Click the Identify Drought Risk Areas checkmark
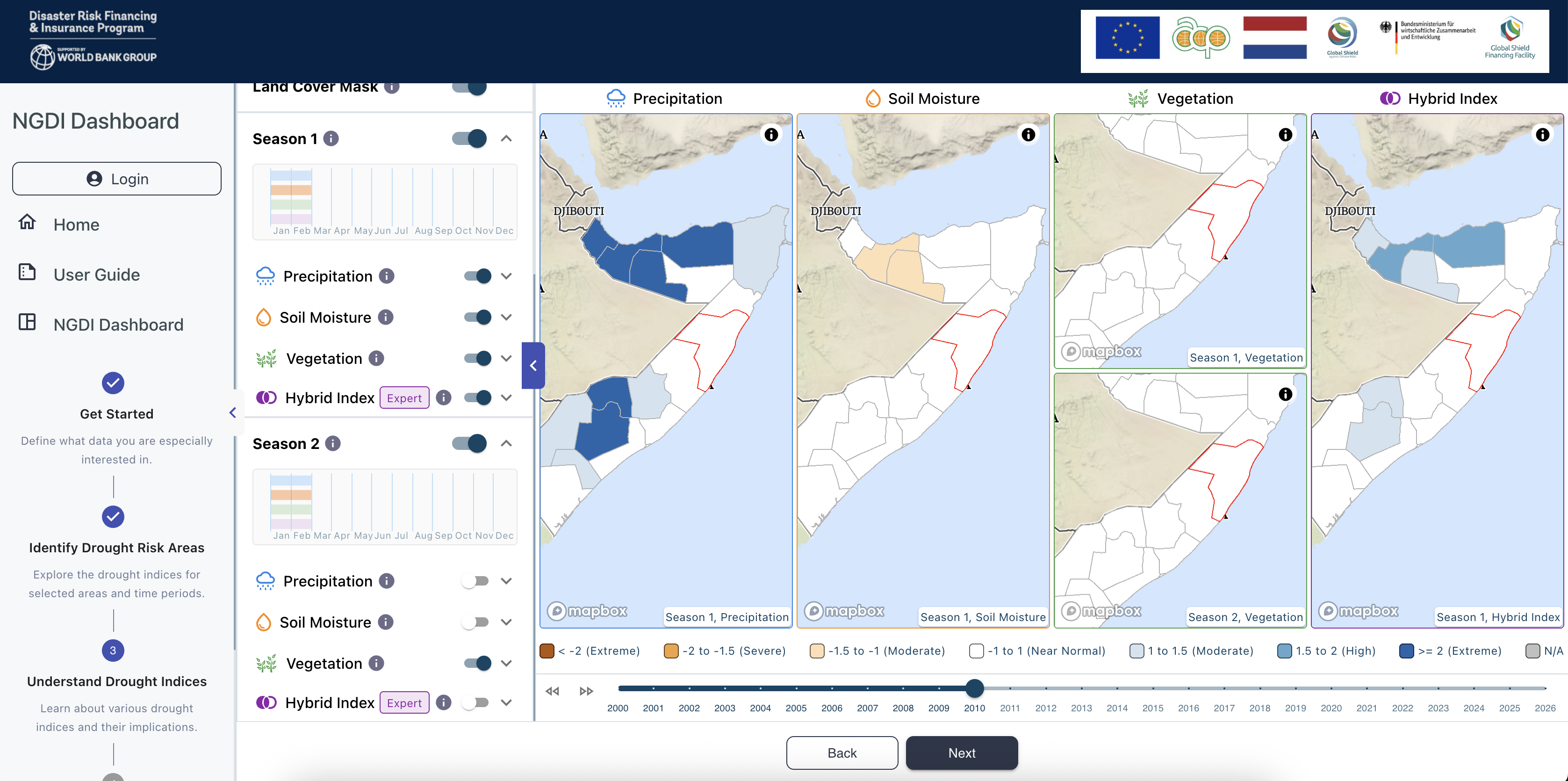This screenshot has width=1568, height=781. coord(113,517)
